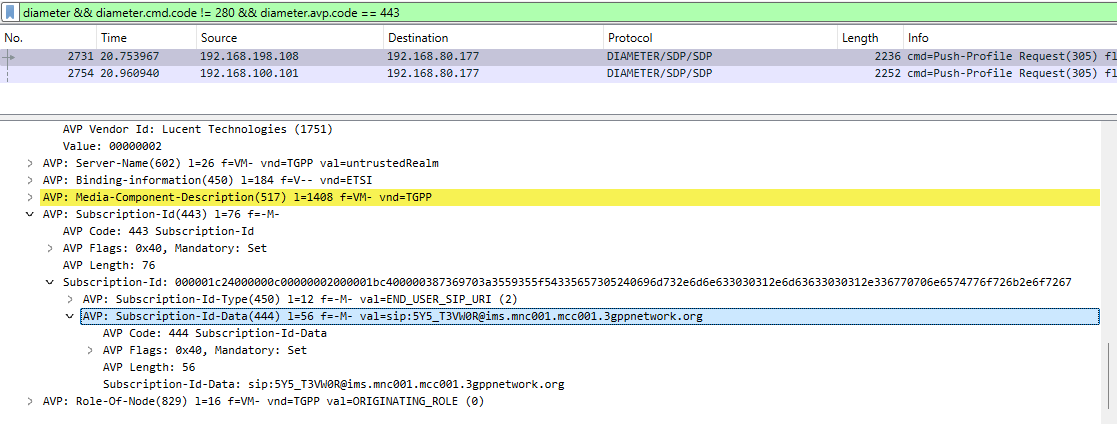This screenshot has height=424, width=1117.
Task: Select packet number 2754 row
Action: click(558, 73)
